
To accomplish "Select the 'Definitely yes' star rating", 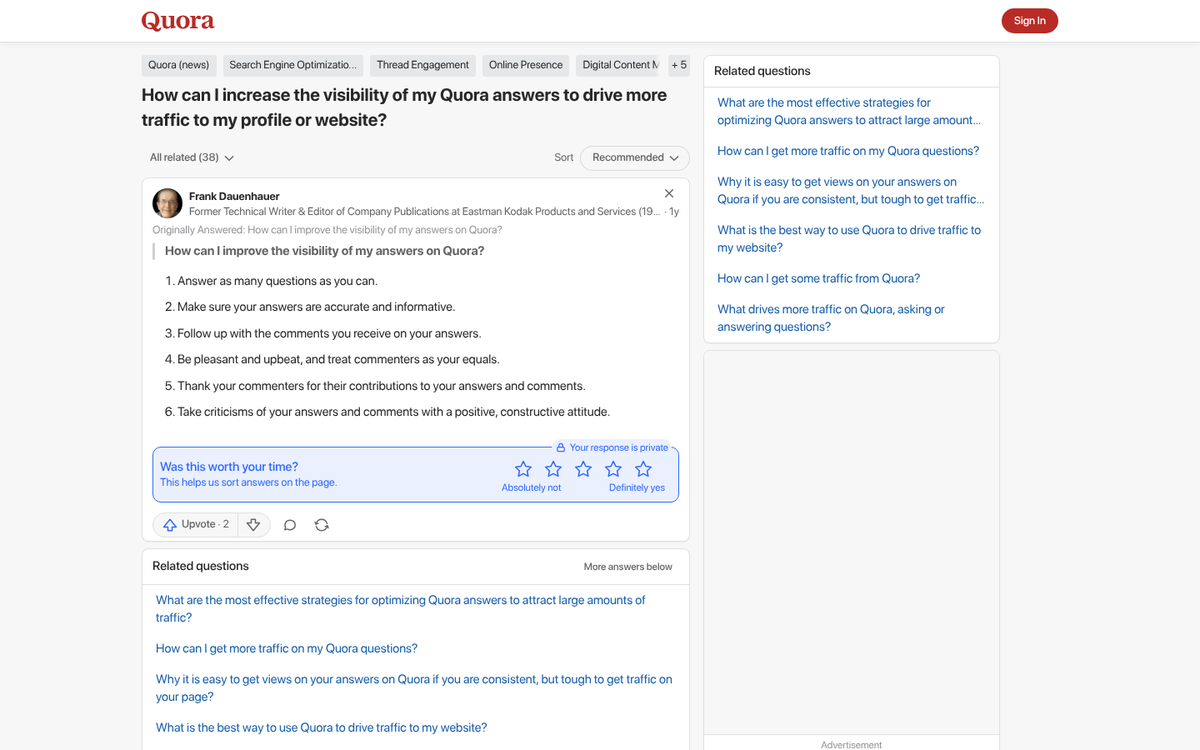I will pos(643,468).
